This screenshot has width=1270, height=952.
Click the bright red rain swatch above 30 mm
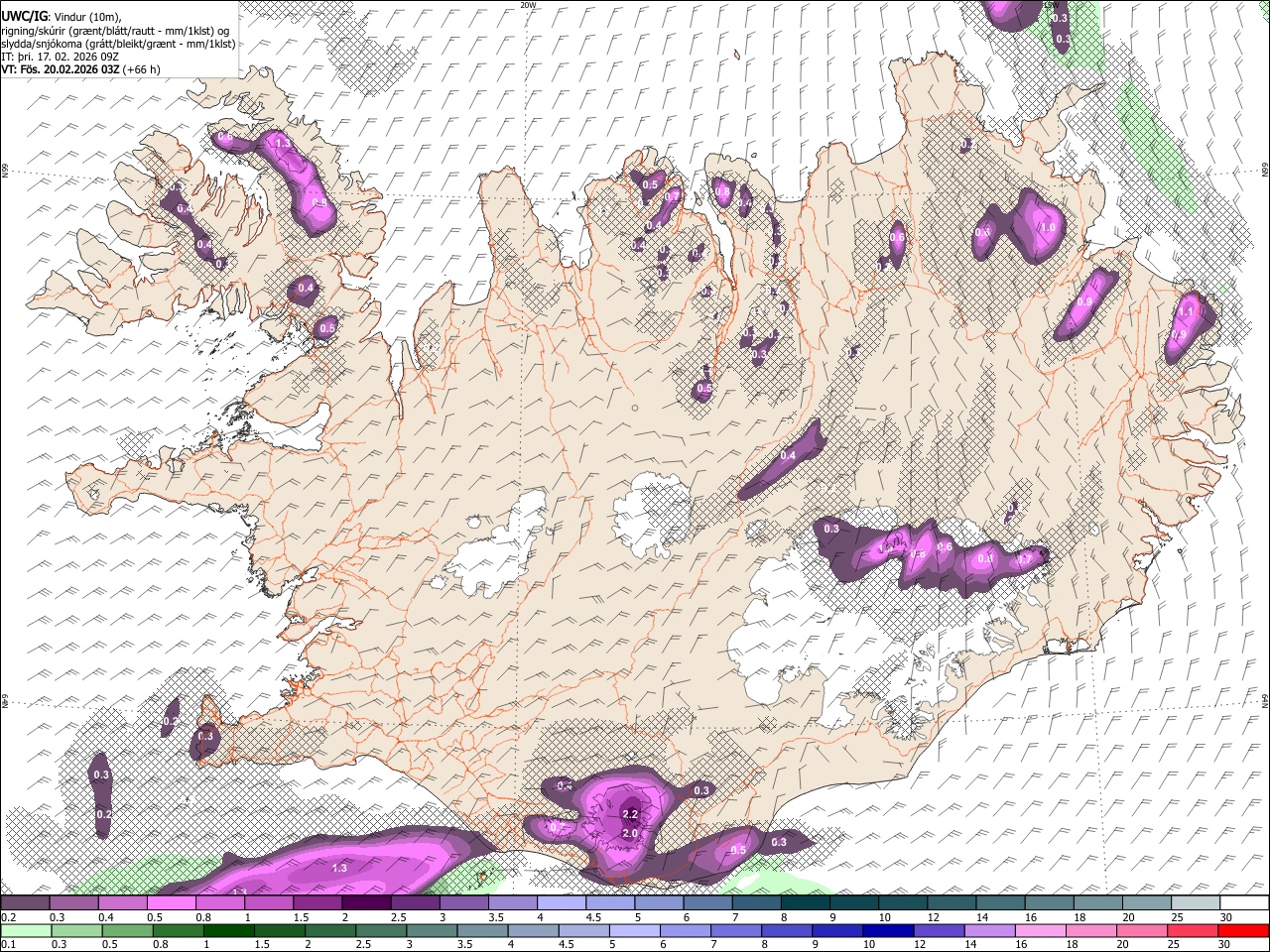(x=1242, y=931)
